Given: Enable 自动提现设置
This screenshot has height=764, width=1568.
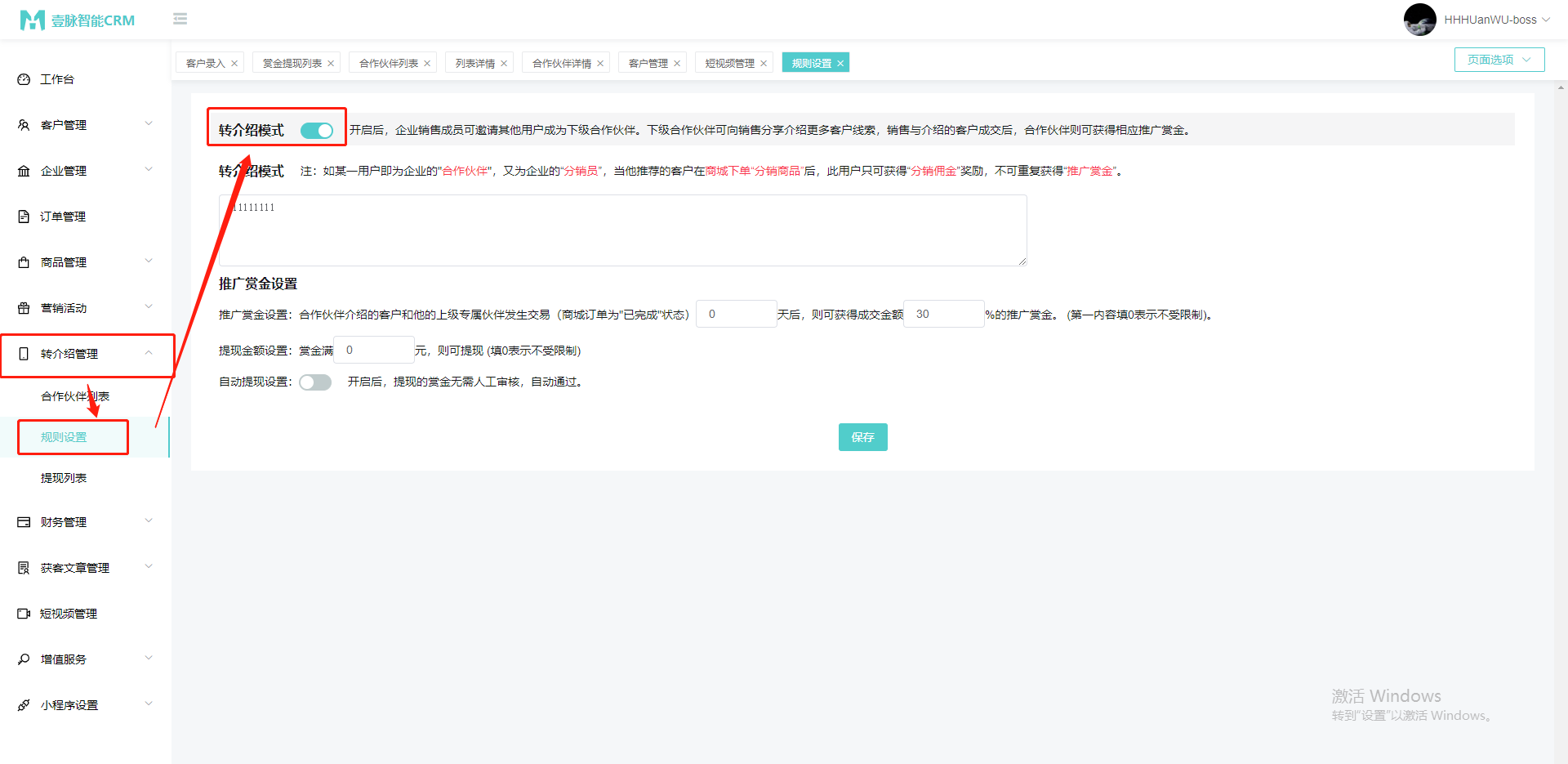Looking at the screenshot, I should pyautogui.click(x=314, y=382).
